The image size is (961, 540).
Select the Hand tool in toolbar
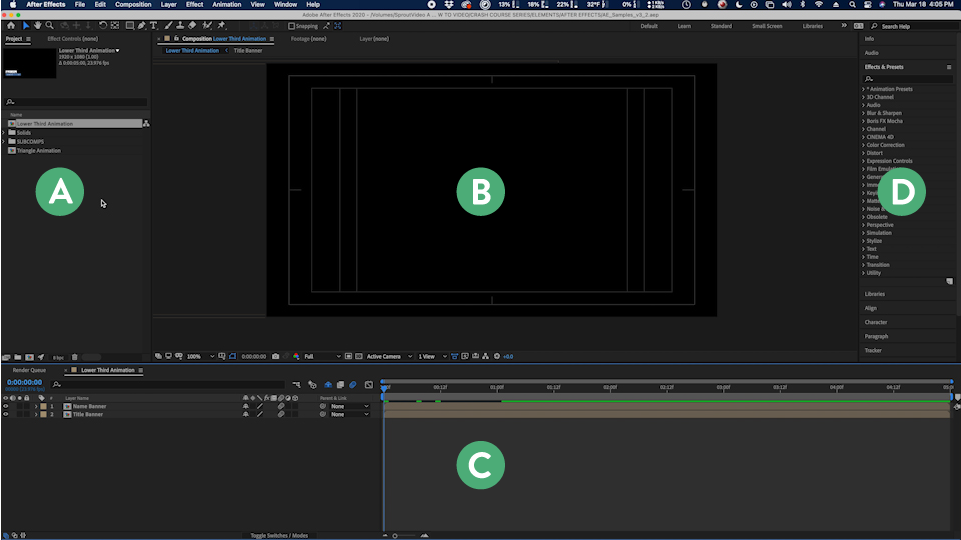(37, 25)
